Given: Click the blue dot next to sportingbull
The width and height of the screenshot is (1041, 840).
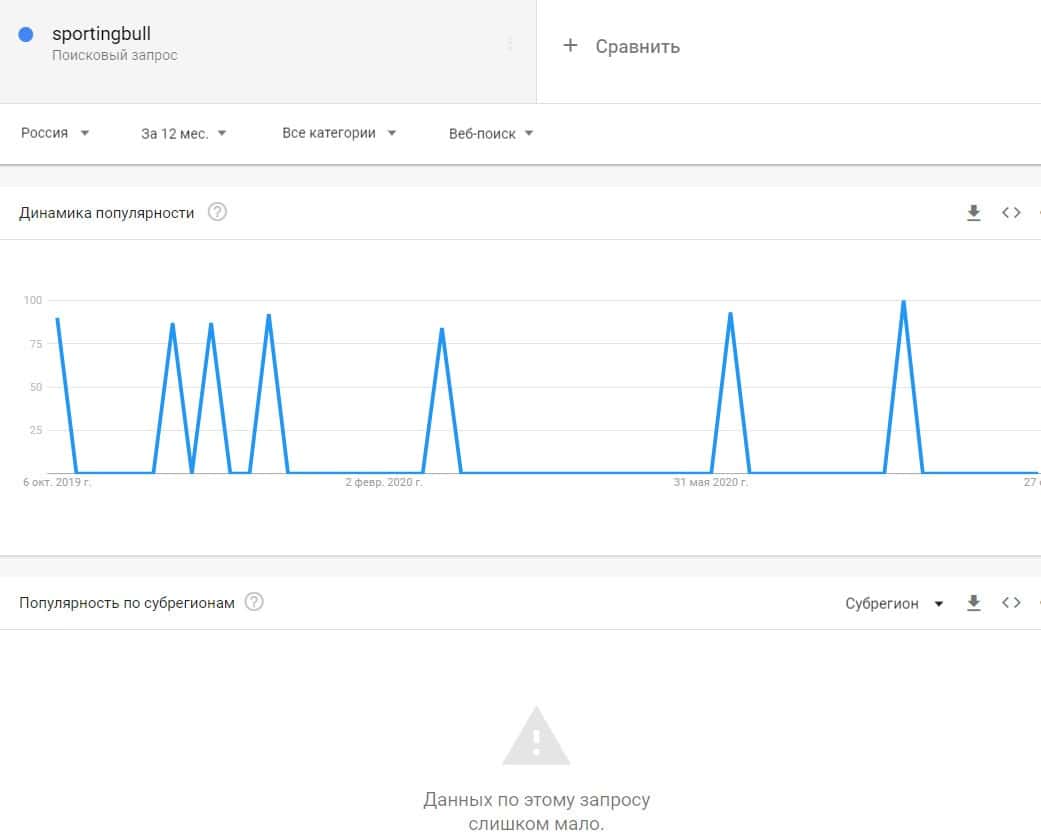Looking at the screenshot, I should (x=27, y=34).
